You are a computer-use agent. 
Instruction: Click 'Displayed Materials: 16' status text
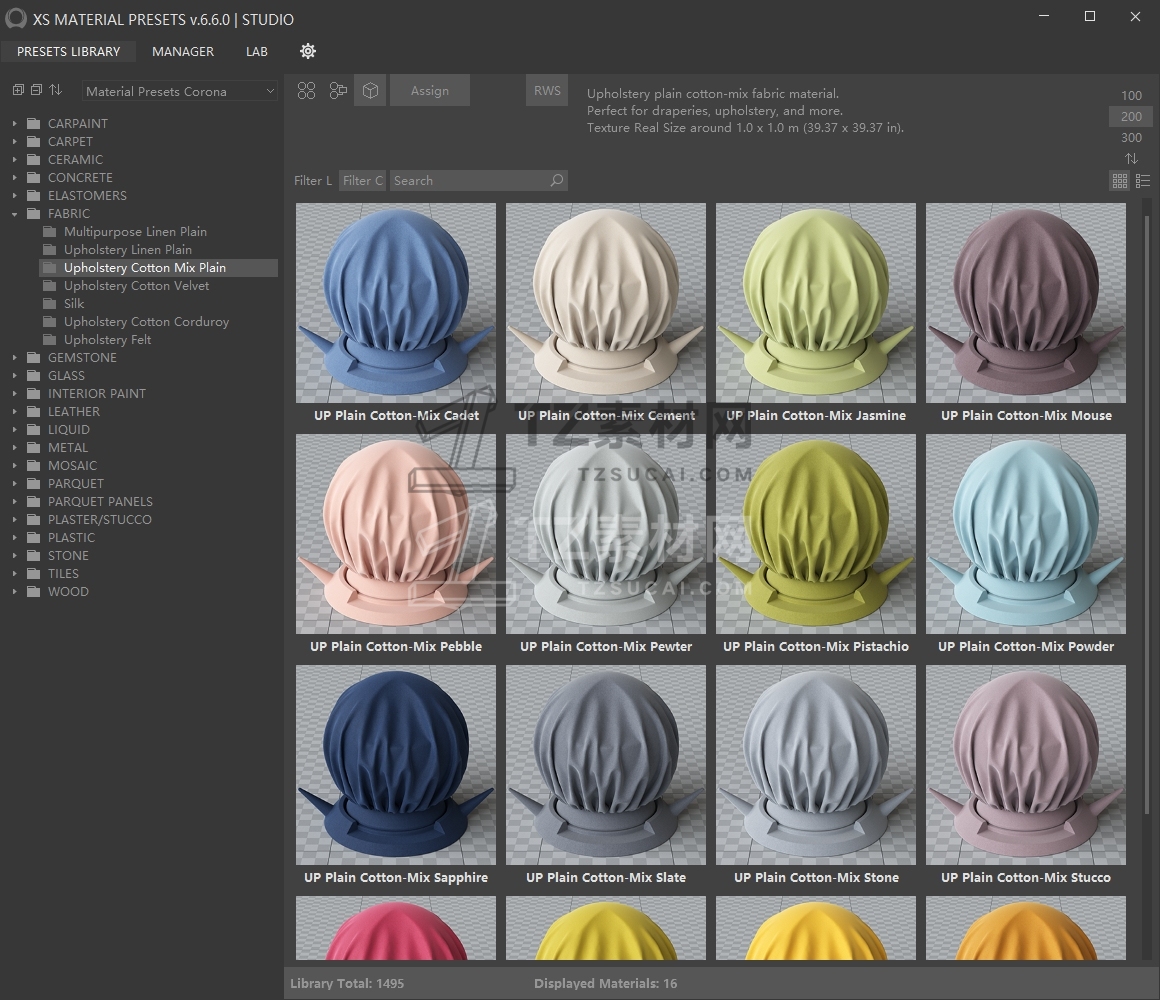pyautogui.click(x=606, y=983)
